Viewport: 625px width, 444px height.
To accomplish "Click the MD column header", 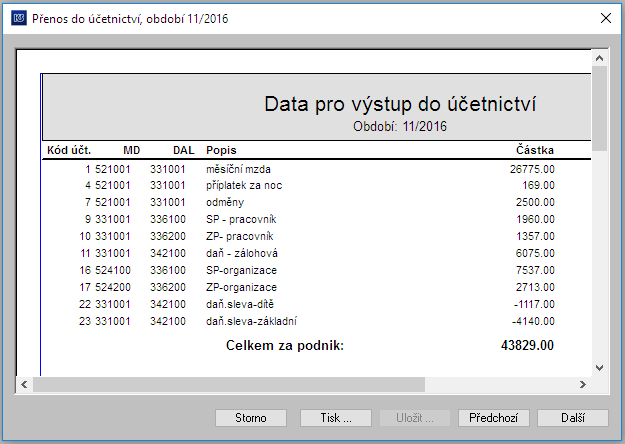I will [x=132, y=150].
